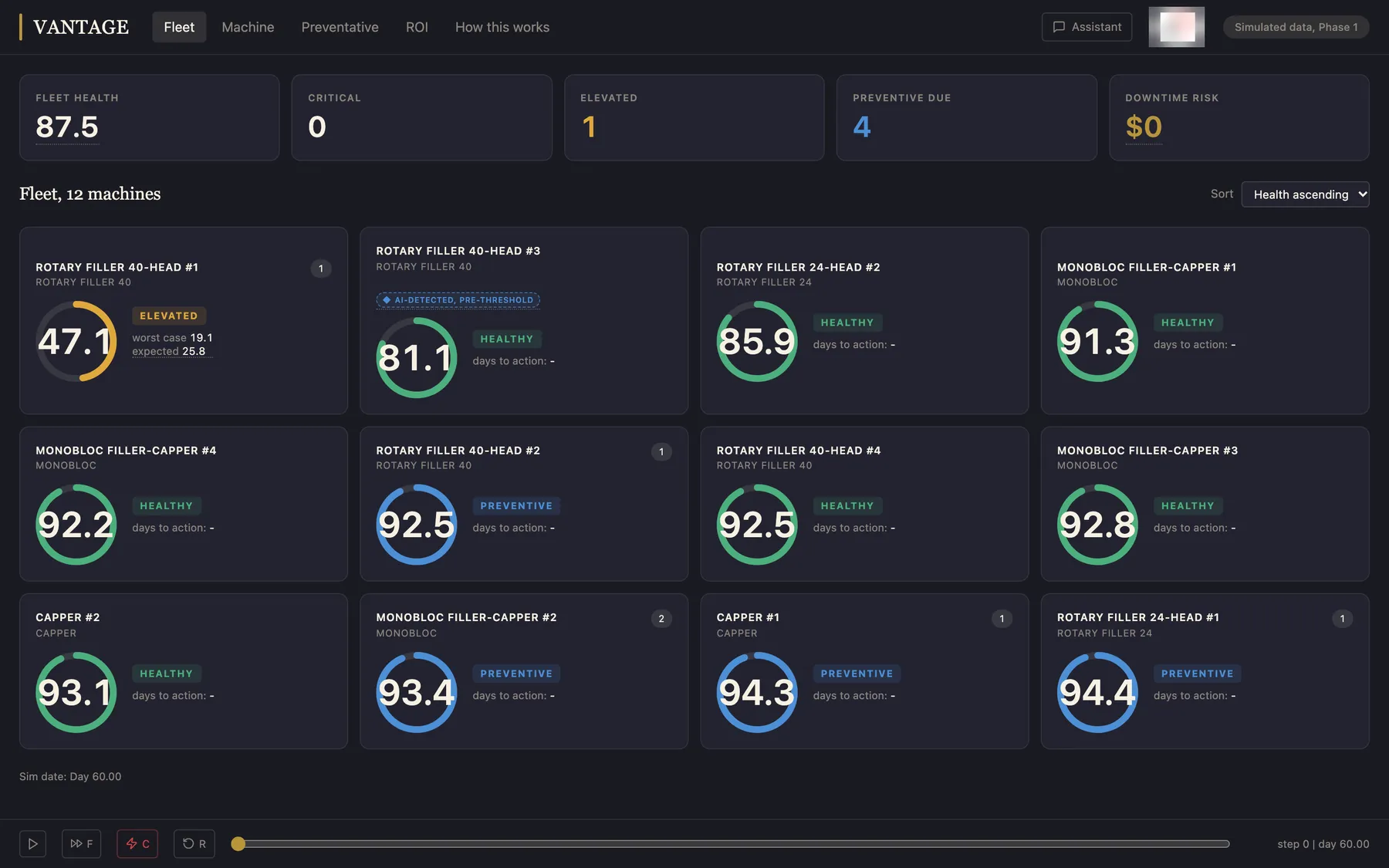Click the play simulation button
The width and height of the screenshot is (1389, 868).
(x=32, y=843)
